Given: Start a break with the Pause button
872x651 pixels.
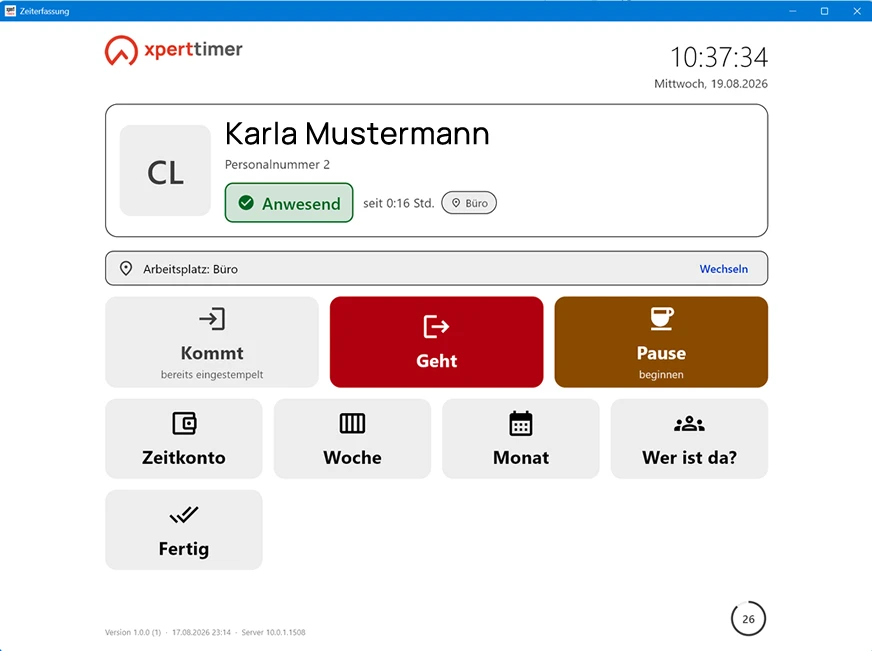Looking at the screenshot, I should 661,342.
